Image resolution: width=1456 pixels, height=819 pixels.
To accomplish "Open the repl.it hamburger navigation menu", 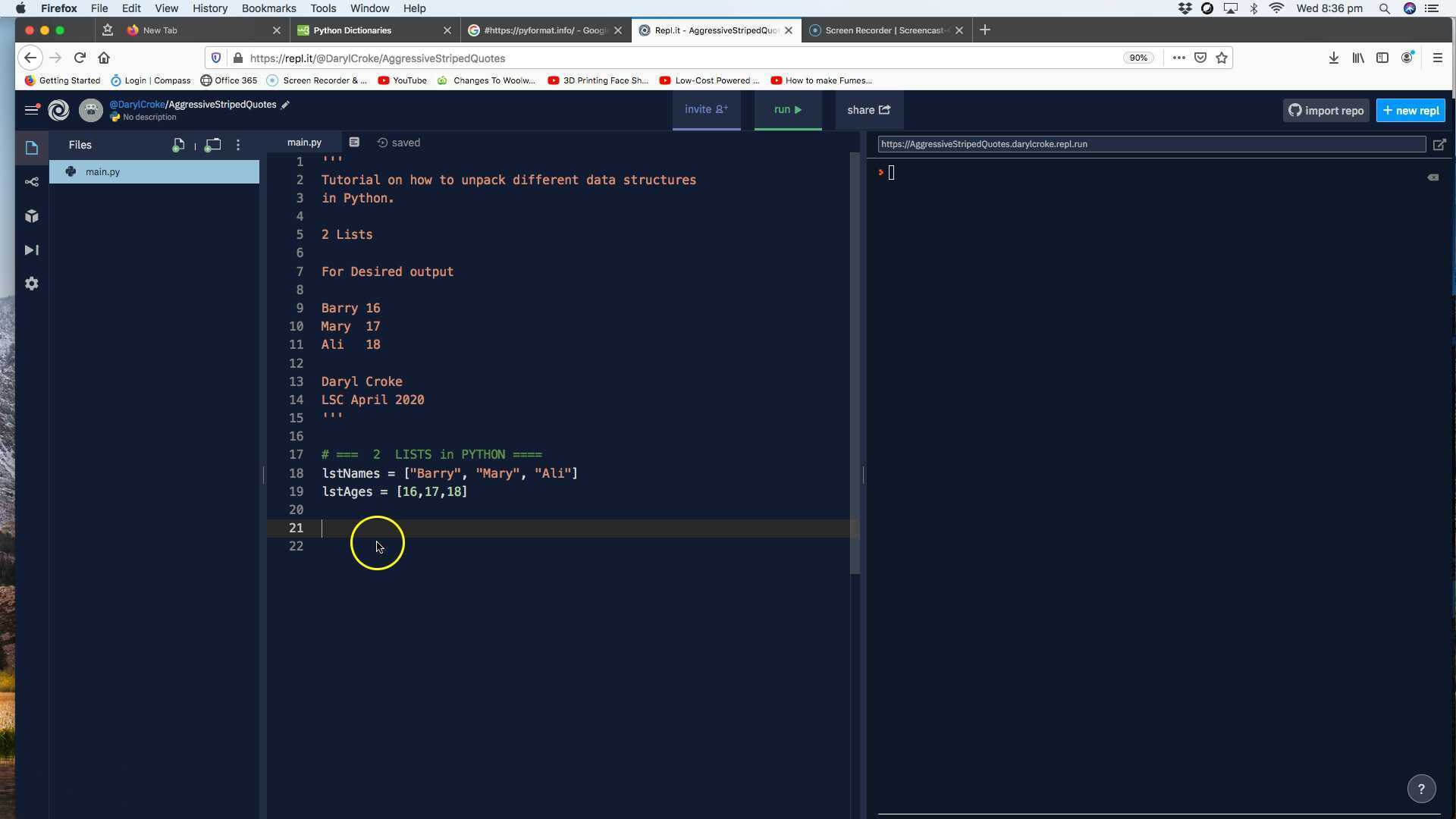I will pos(32,110).
